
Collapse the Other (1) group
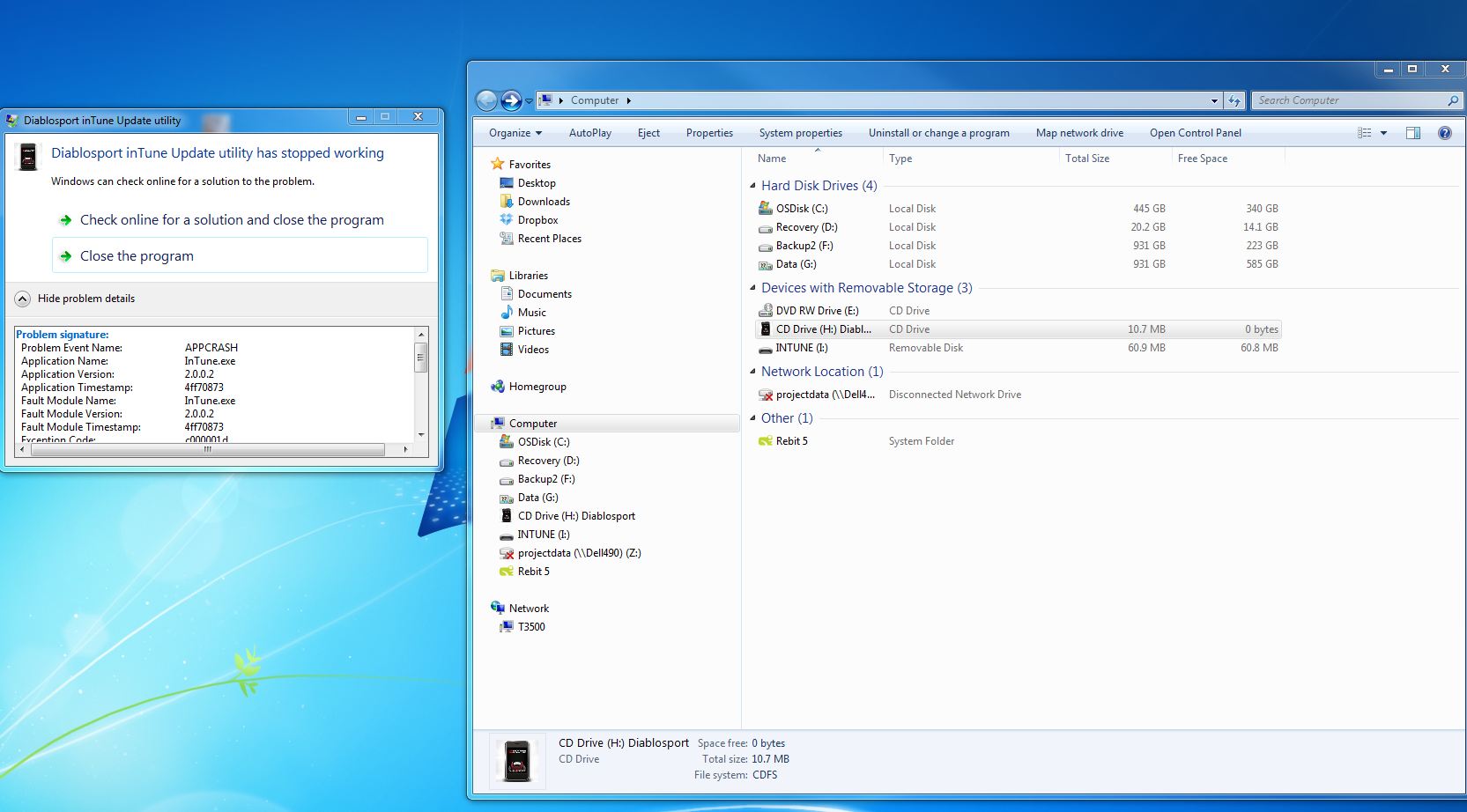[752, 418]
